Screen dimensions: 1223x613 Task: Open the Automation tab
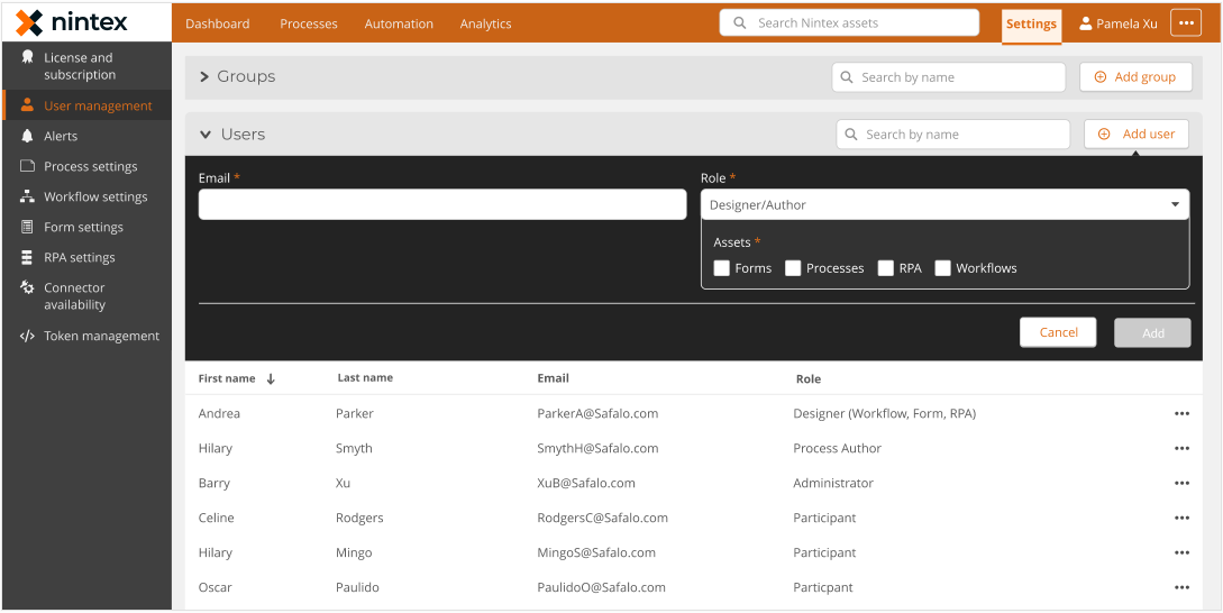[399, 24]
